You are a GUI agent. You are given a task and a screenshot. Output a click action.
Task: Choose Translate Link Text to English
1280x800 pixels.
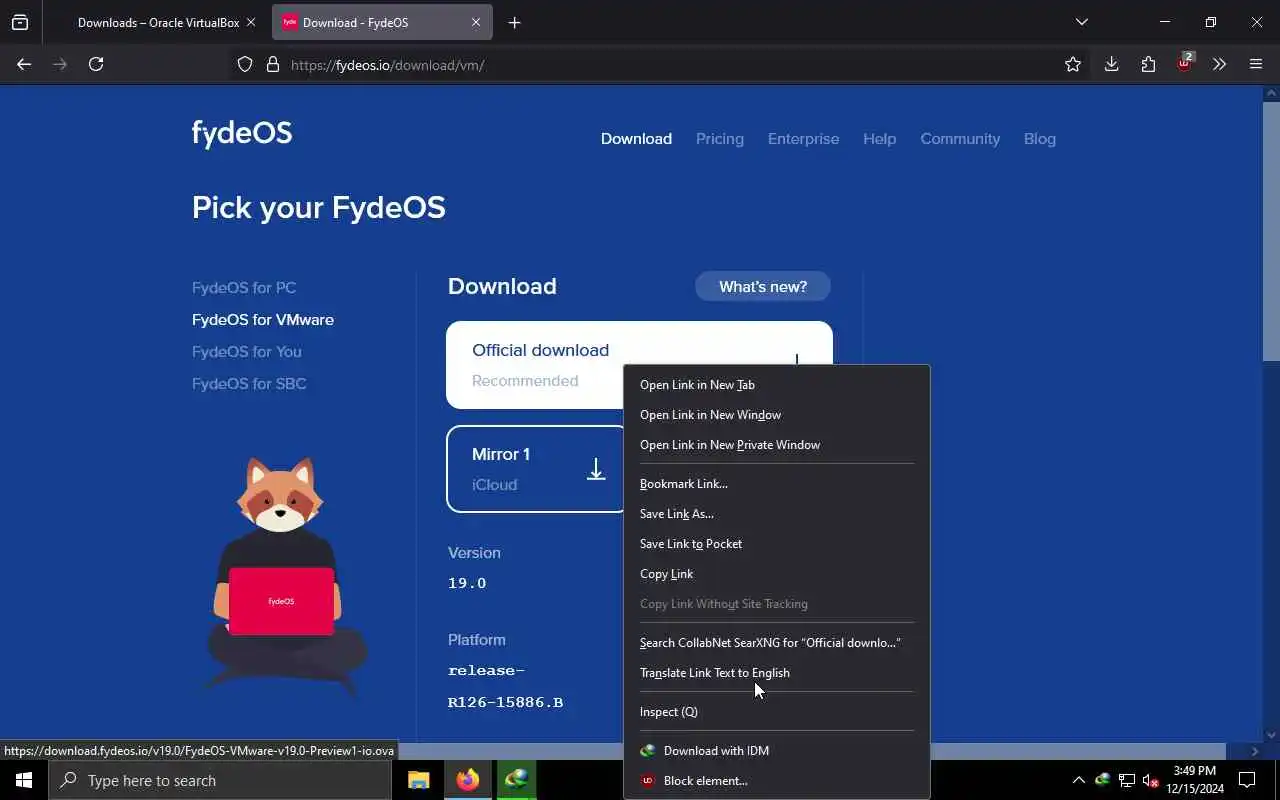click(776, 673)
